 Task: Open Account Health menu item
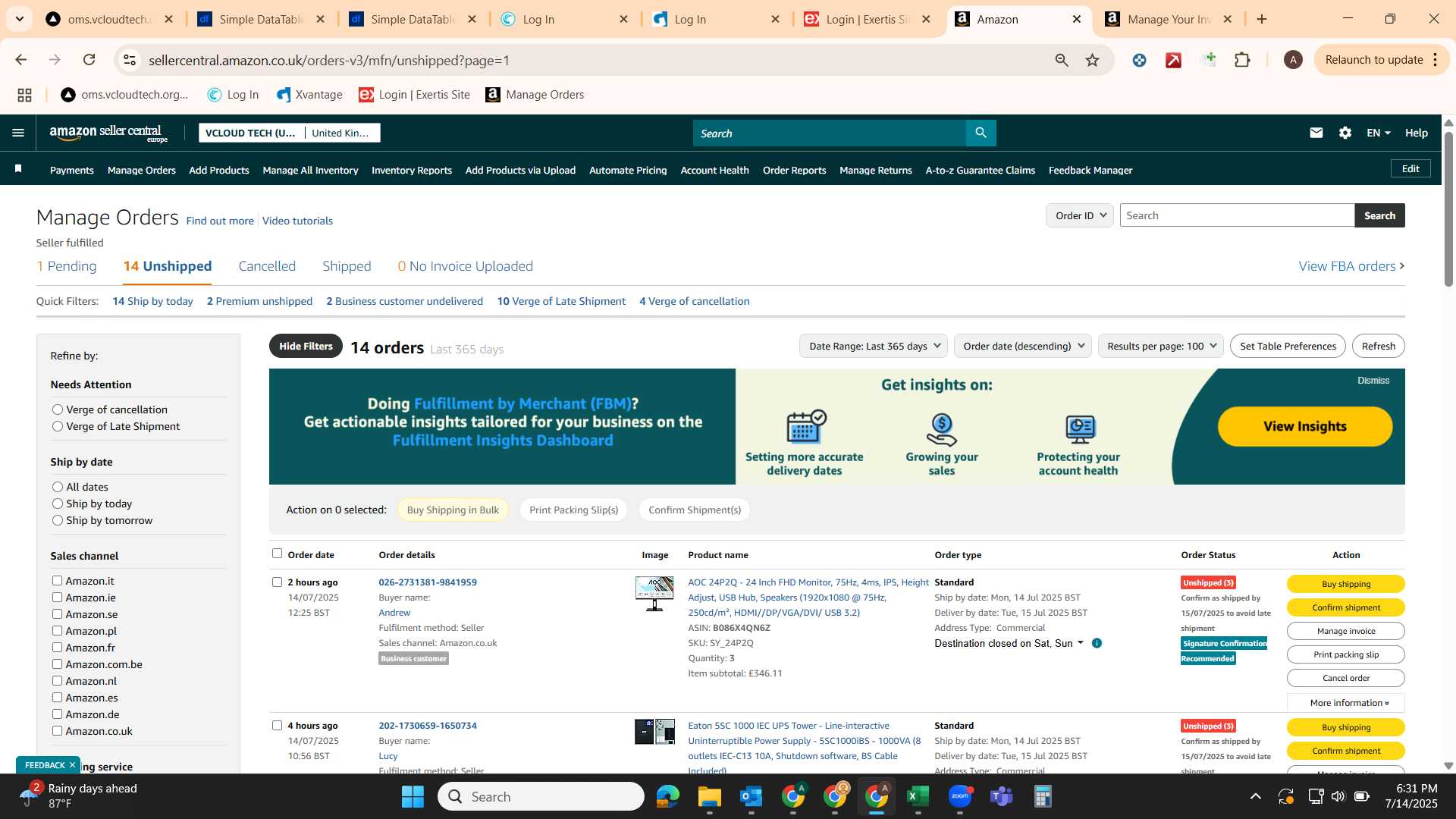click(x=714, y=170)
